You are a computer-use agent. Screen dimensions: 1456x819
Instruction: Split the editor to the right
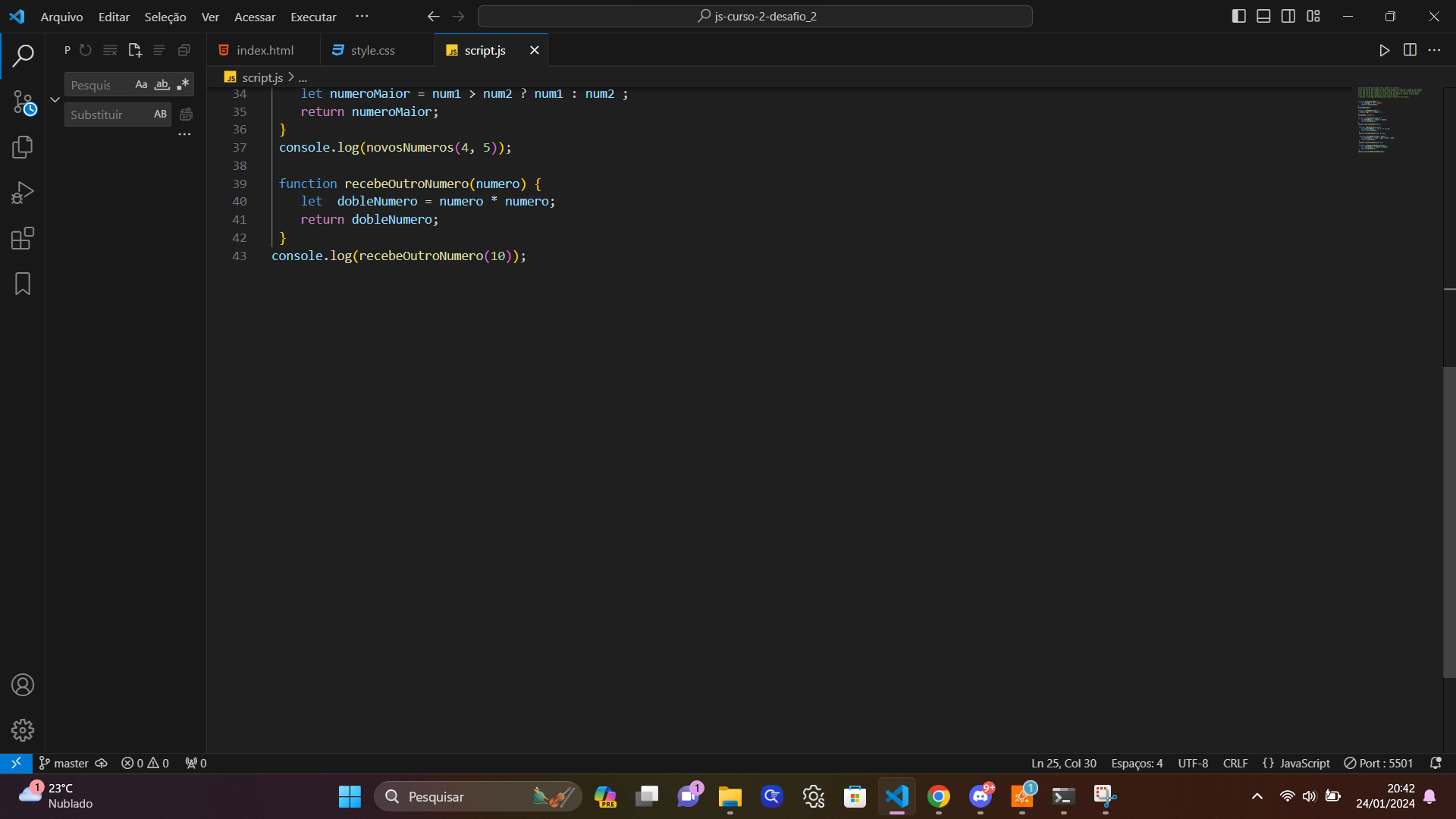click(x=1410, y=50)
